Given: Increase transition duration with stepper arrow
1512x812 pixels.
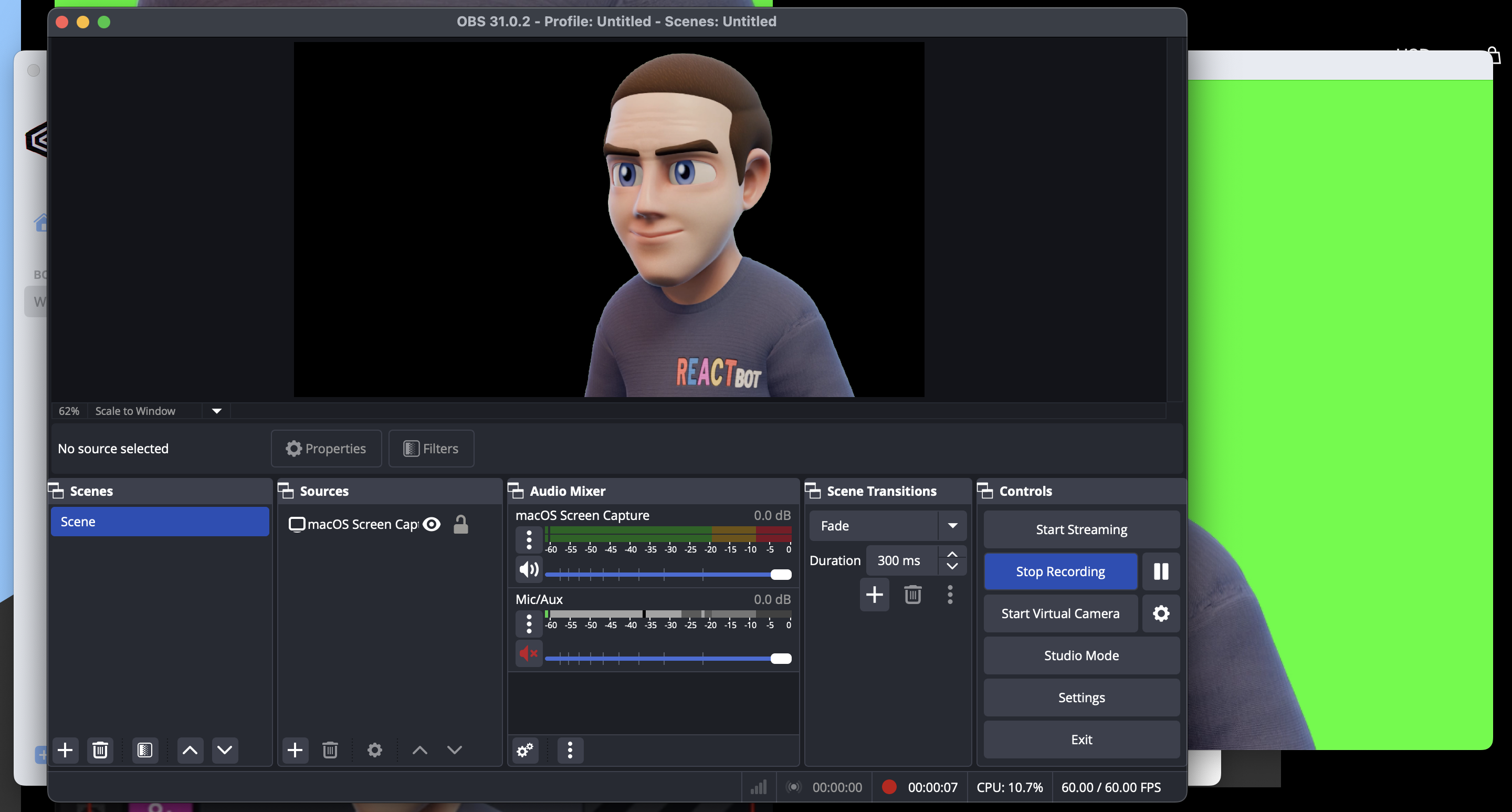Looking at the screenshot, I should (952, 555).
